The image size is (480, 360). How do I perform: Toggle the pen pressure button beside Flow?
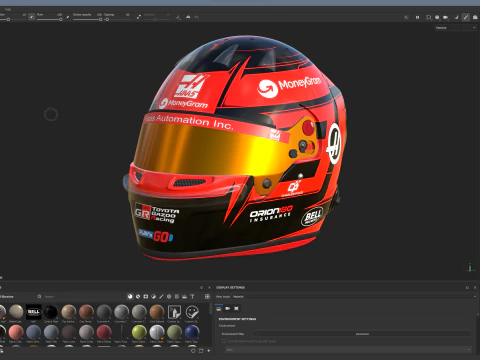(x=68, y=17)
